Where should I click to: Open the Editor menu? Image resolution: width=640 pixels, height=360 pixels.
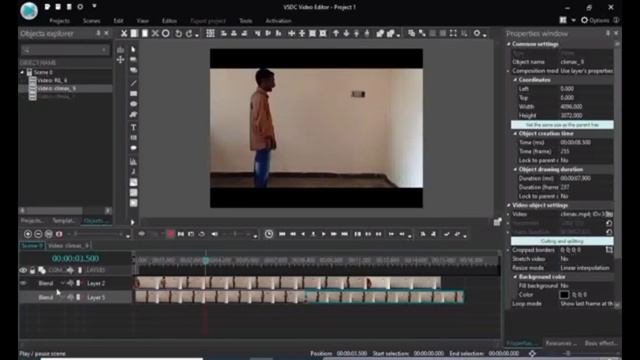(169, 21)
